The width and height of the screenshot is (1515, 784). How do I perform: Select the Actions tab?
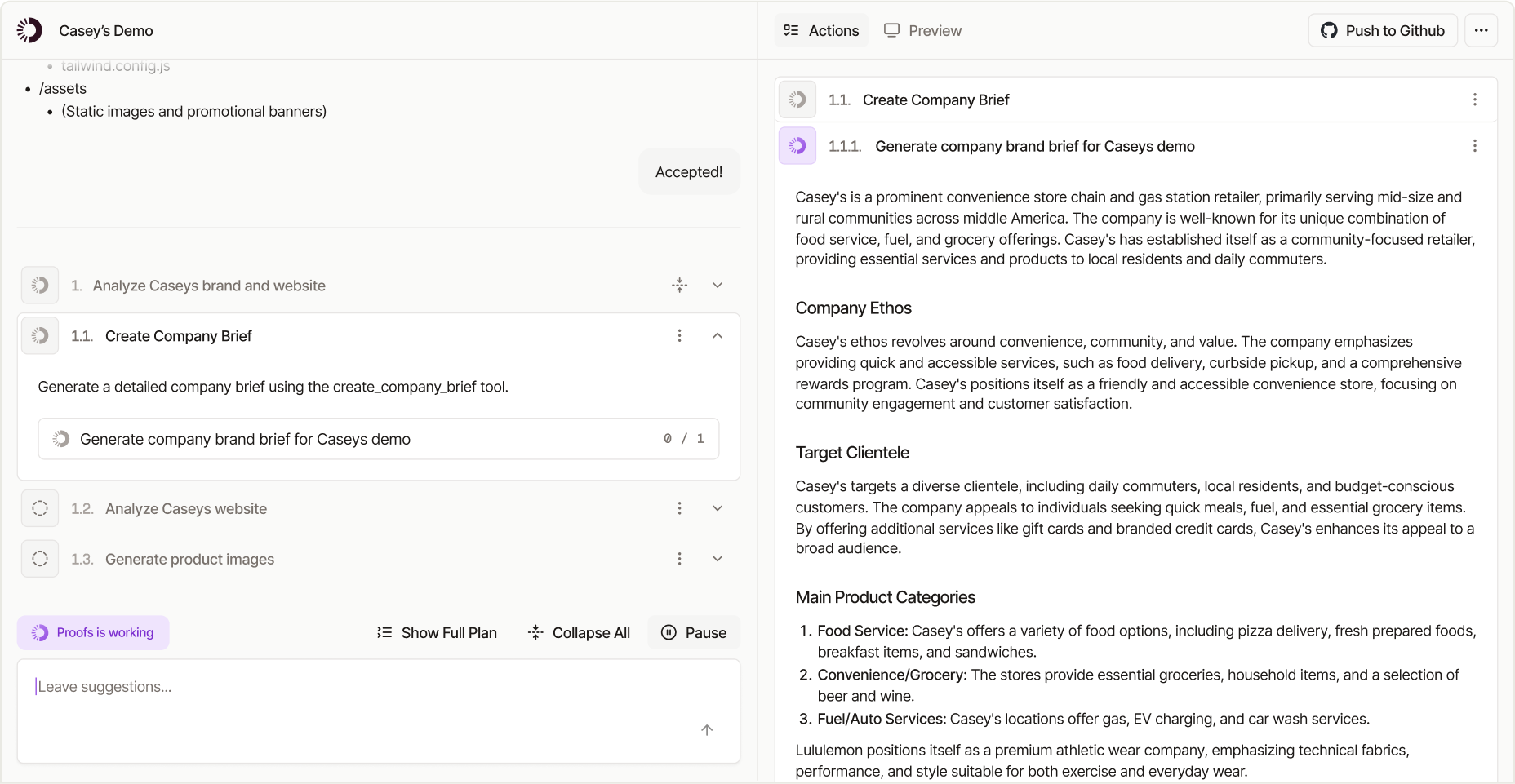coord(821,30)
